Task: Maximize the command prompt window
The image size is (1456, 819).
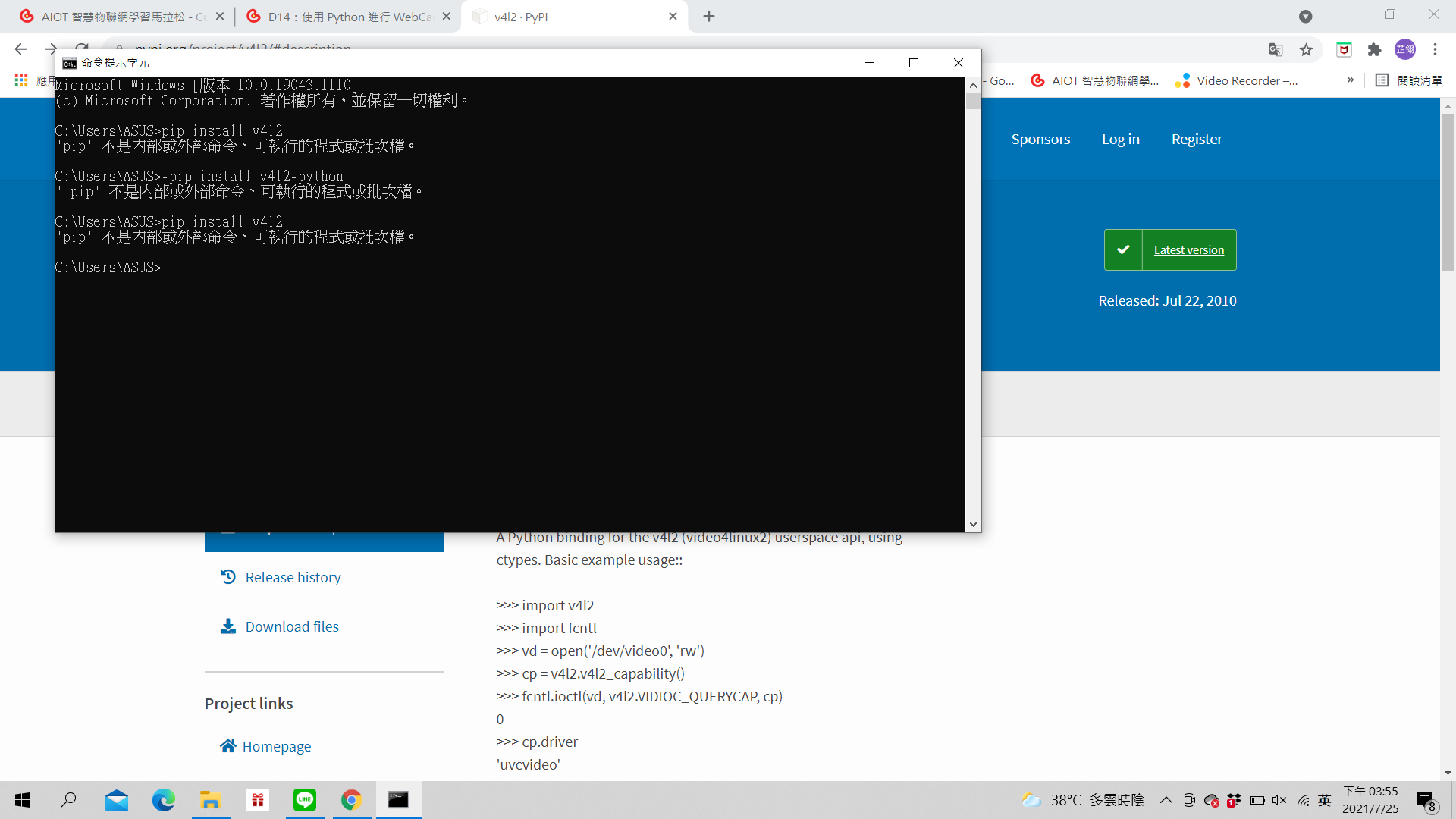Action: tap(914, 63)
